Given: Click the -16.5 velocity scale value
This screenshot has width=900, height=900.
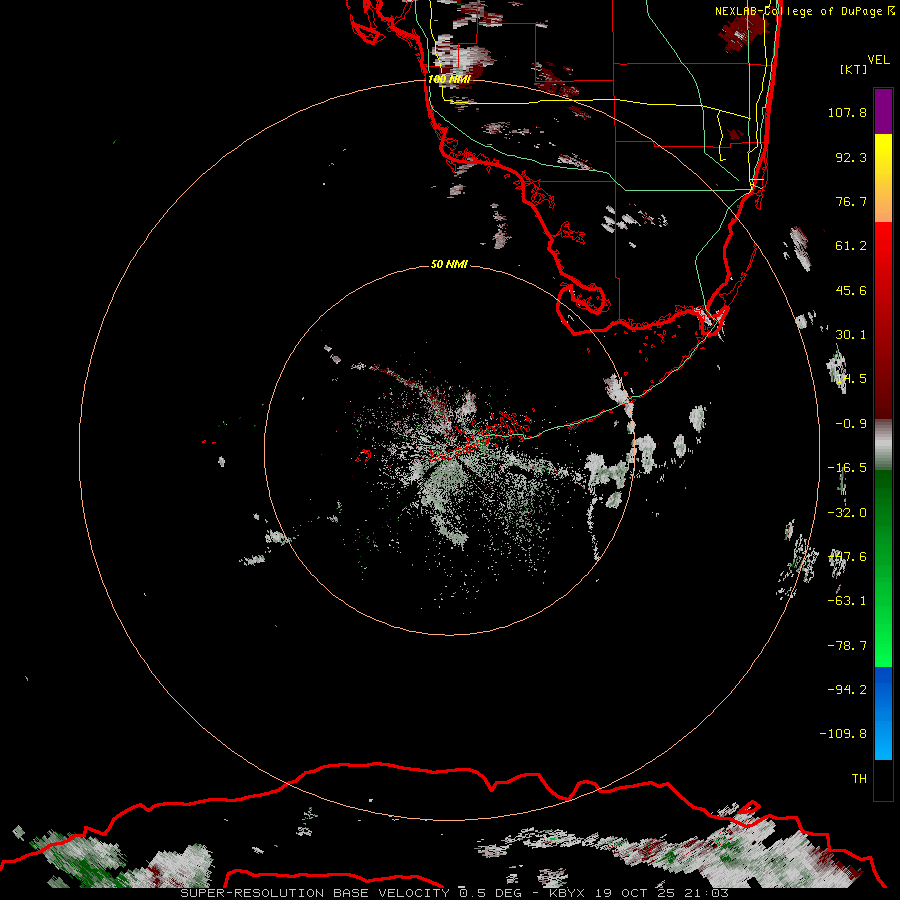Looking at the screenshot, I should point(847,468).
